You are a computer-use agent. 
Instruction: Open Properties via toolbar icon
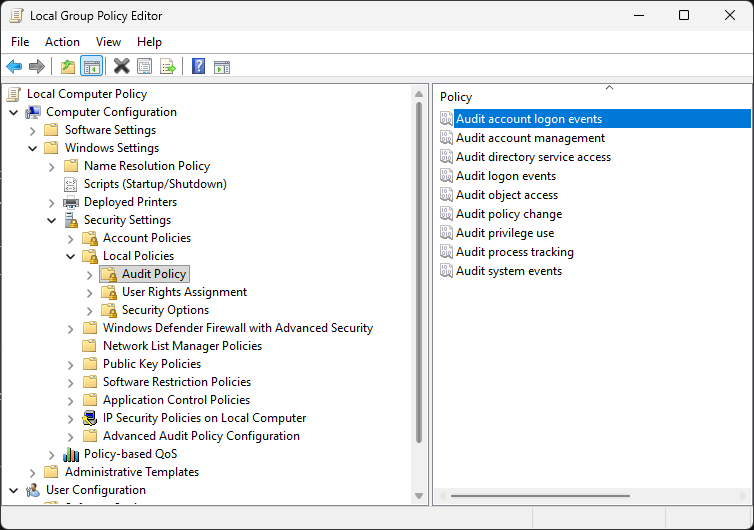click(x=145, y=67)
